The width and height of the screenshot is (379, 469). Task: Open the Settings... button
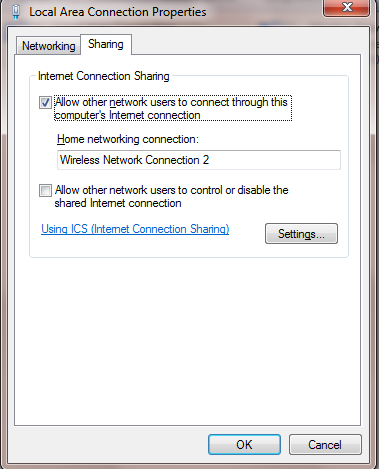tap(301, 234)
